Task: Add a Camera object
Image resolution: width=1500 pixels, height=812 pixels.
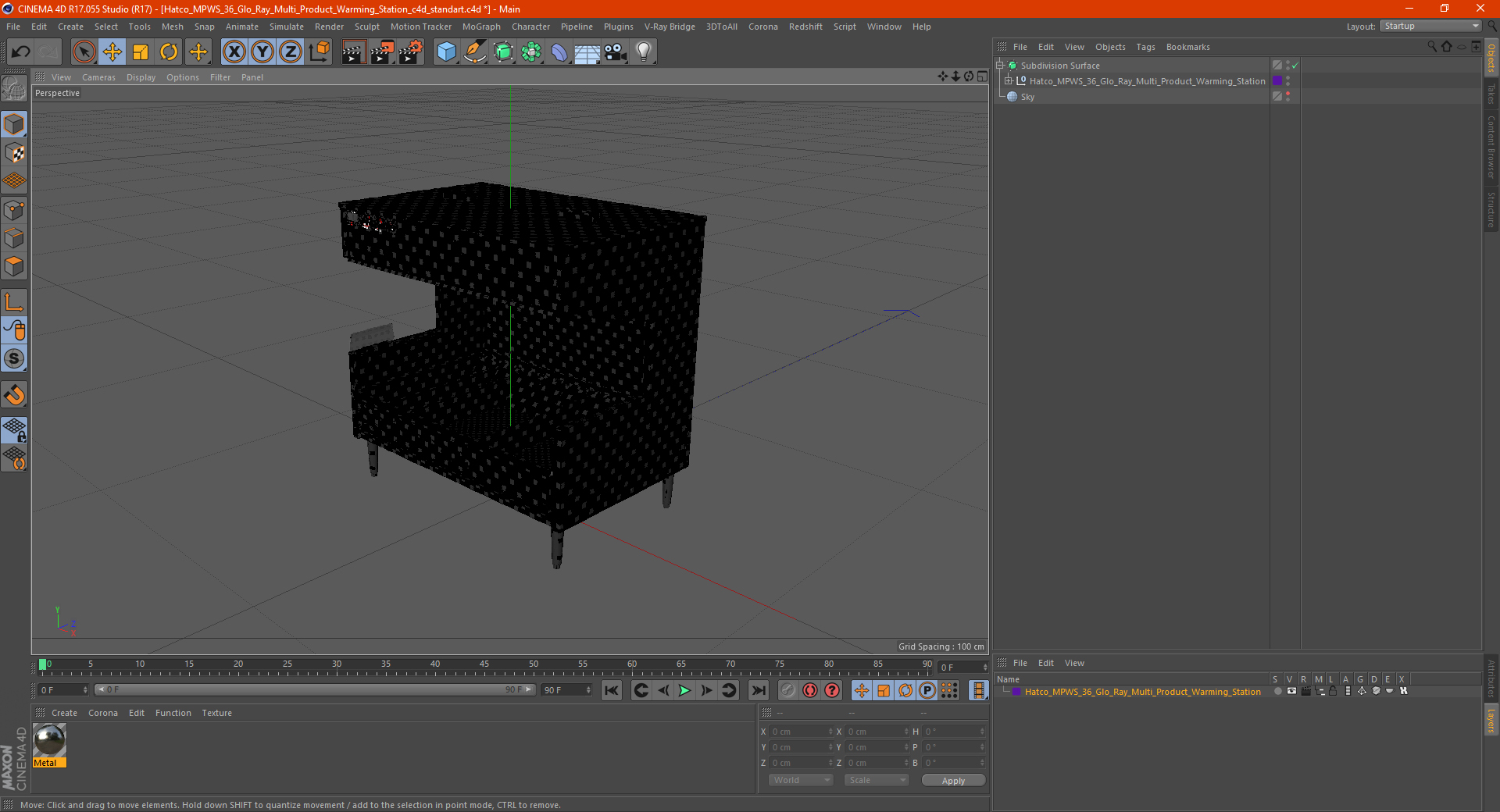Action: click(616, 52)
